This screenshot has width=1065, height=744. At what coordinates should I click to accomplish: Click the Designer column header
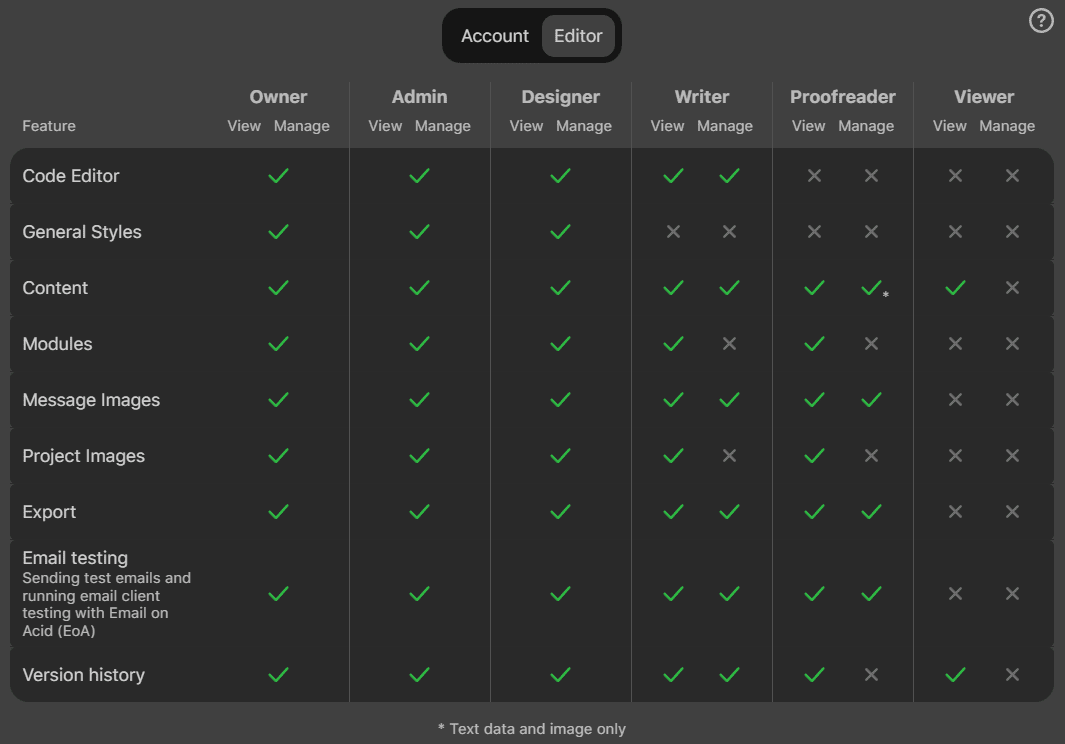(x=560, y=97)
